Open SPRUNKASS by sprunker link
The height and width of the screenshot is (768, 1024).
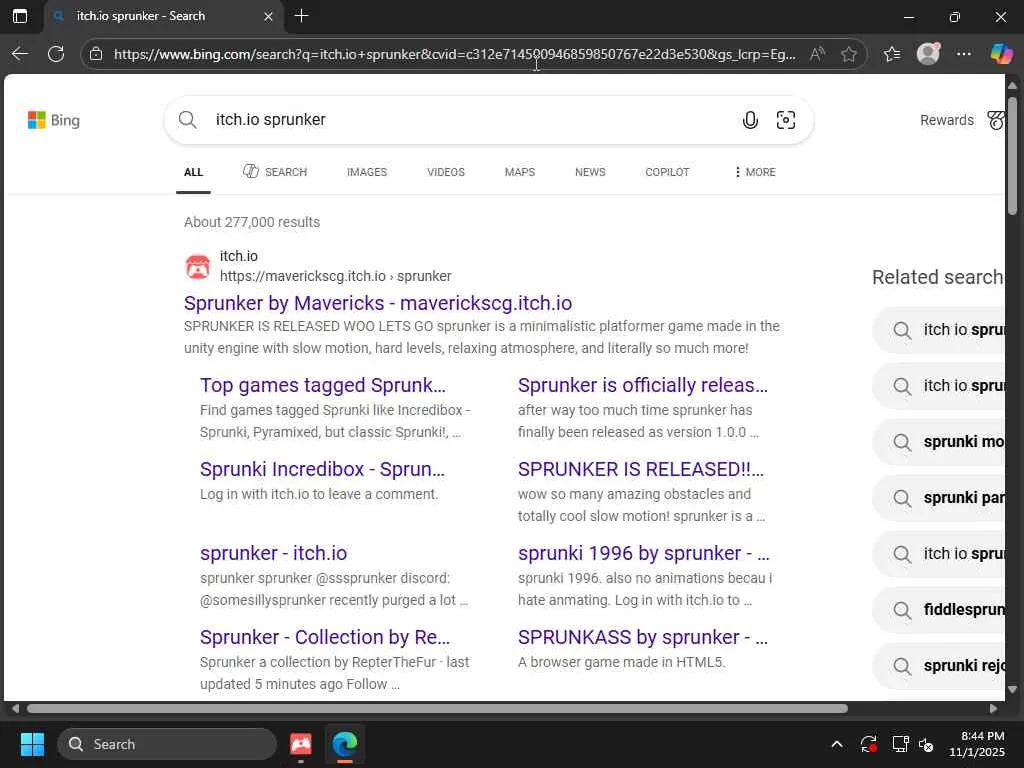(x=643, y=637)
